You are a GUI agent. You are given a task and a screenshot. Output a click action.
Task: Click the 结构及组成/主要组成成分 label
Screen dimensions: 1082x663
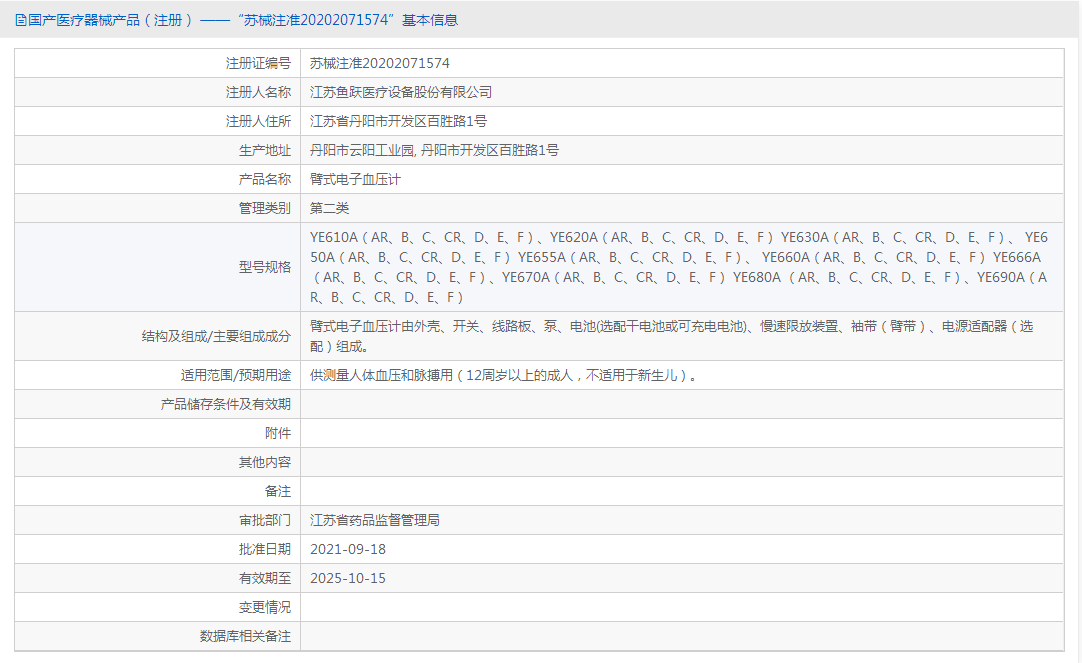coord(216,337)
